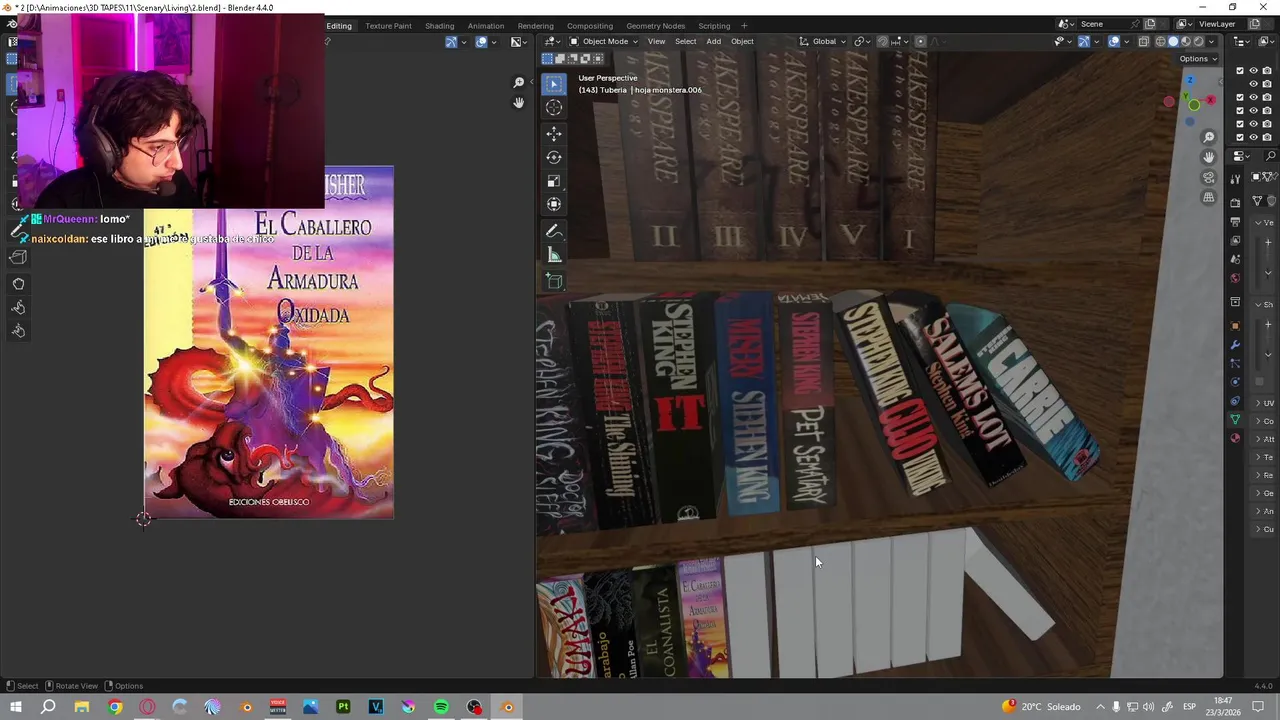Expand the UV panel in properties

point(1264,403)
